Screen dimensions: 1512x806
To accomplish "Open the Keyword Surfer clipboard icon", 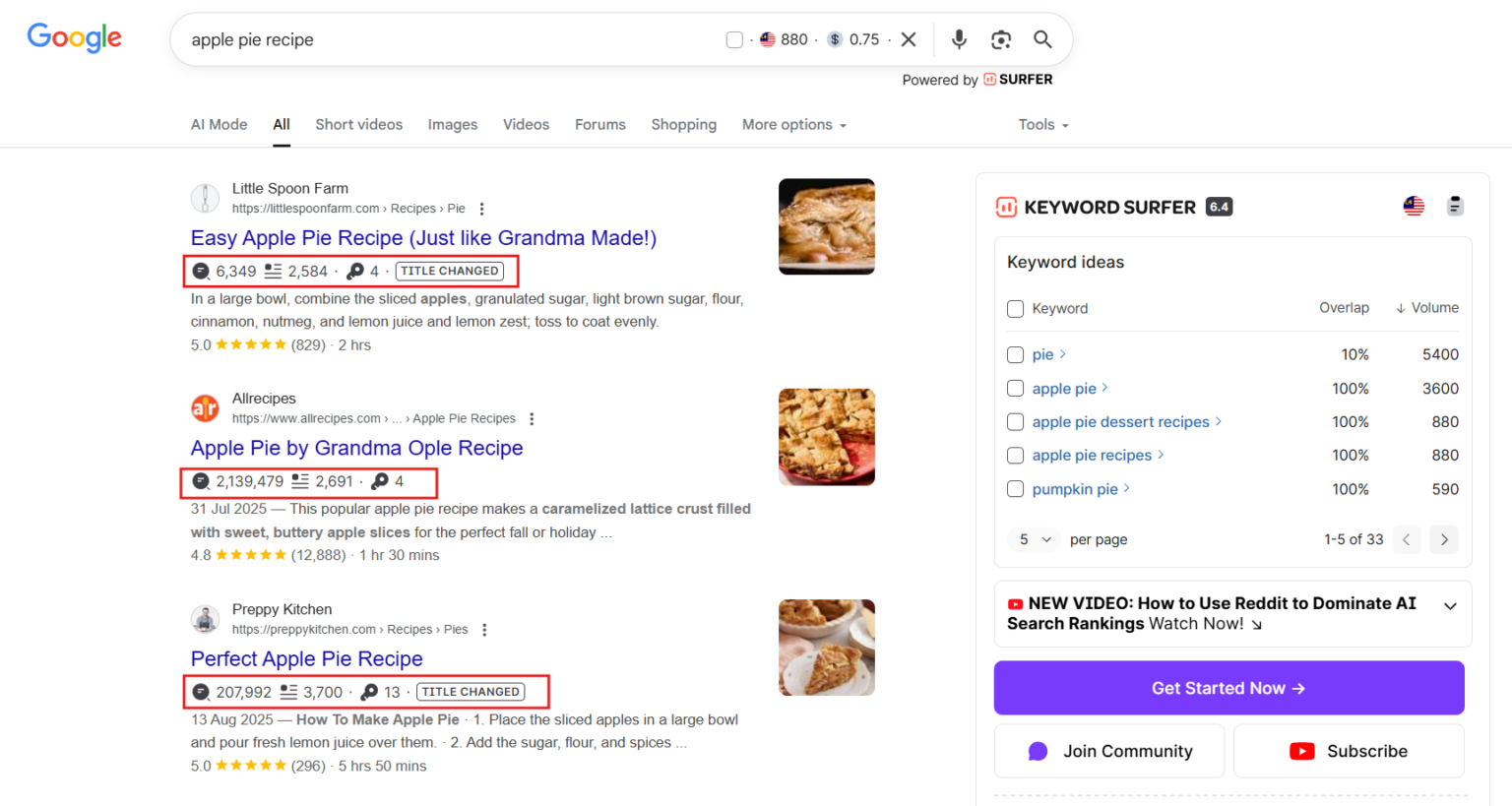I will 1455,207.
